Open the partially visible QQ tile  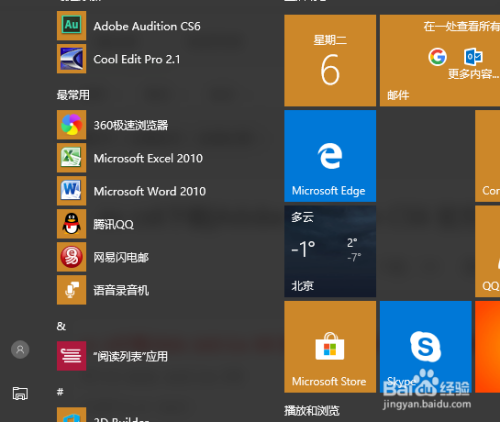487,251
